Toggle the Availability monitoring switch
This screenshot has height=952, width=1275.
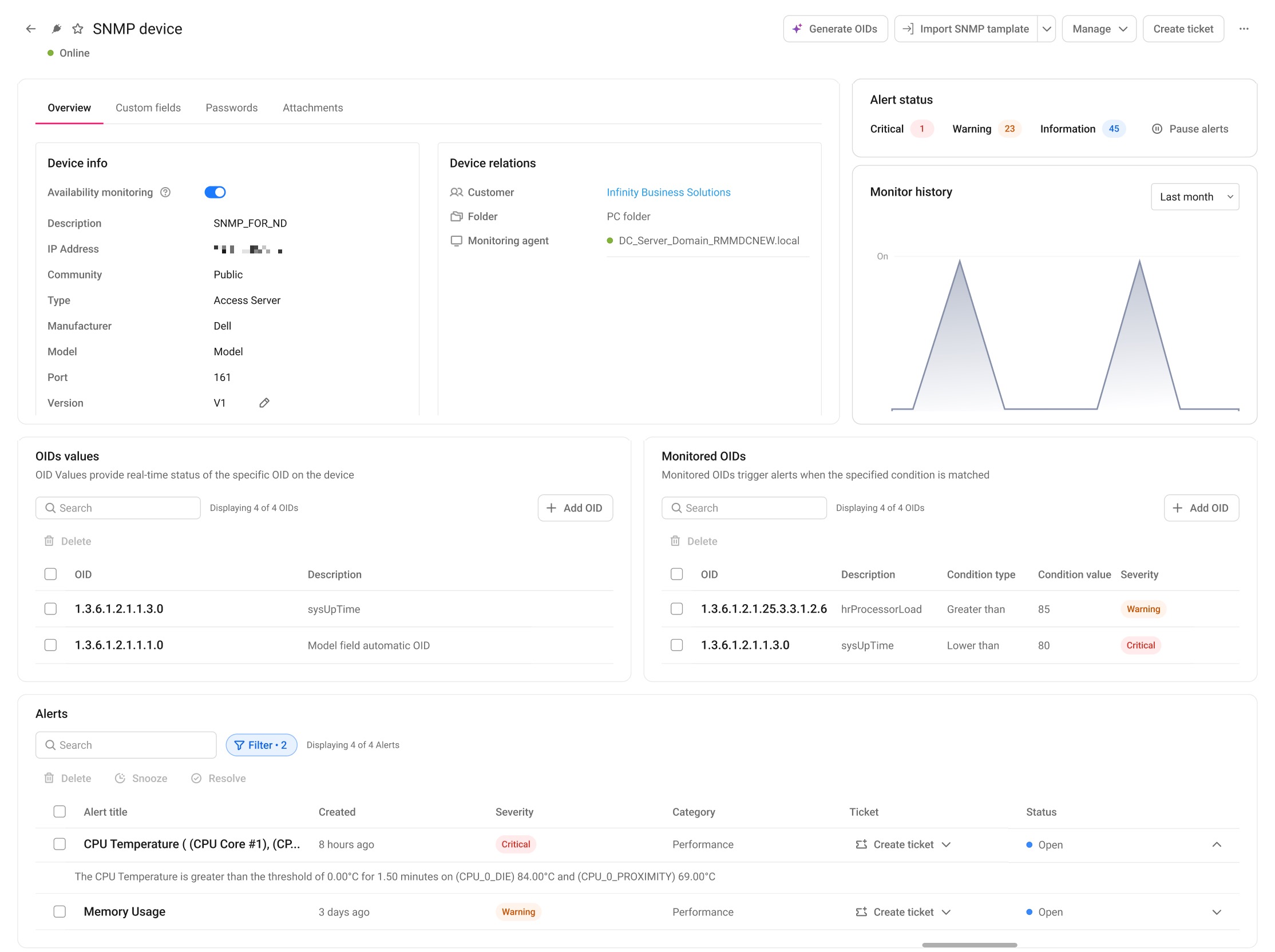coord(215,192)
